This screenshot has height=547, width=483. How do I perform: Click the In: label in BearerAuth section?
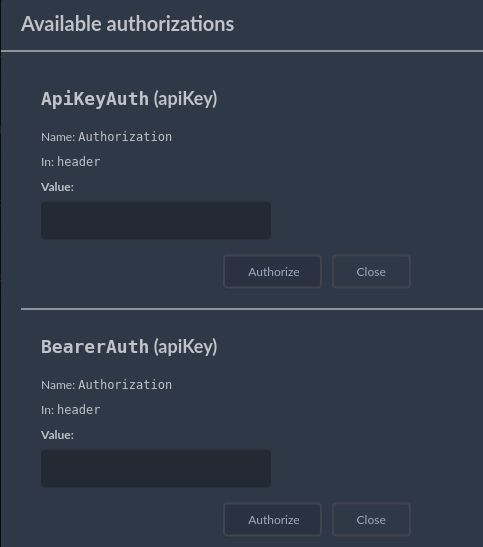pyautogui.click(x=48, y=410)
